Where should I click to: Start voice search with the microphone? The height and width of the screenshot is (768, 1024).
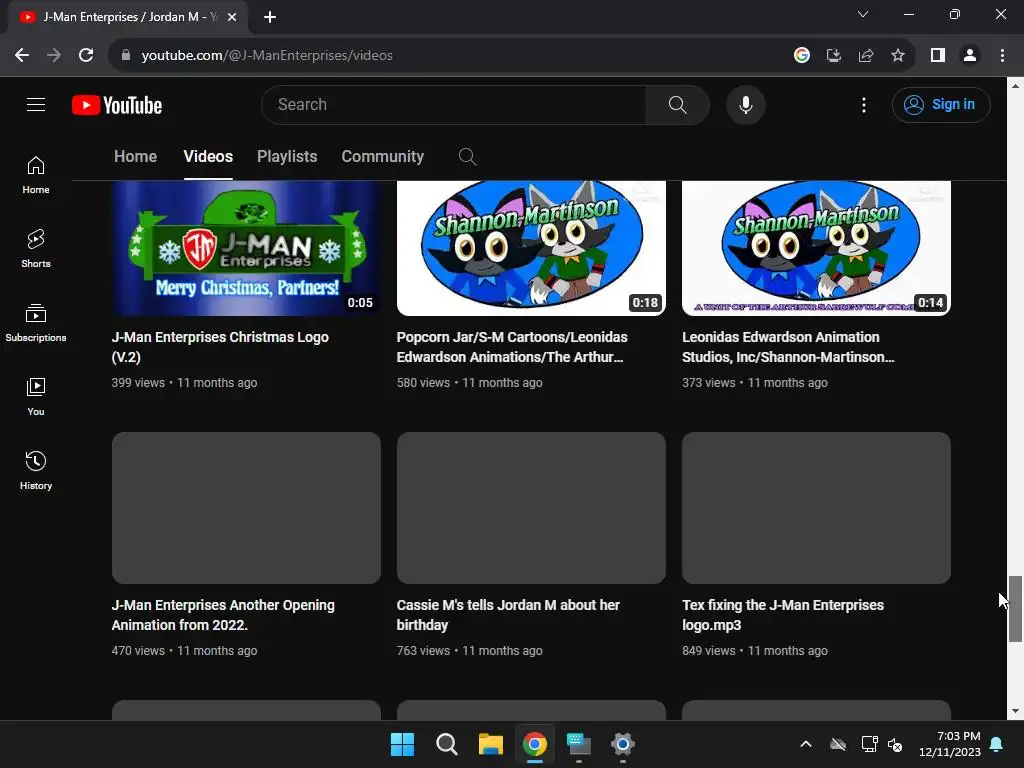pyautogui.click(x=745, y=104)
